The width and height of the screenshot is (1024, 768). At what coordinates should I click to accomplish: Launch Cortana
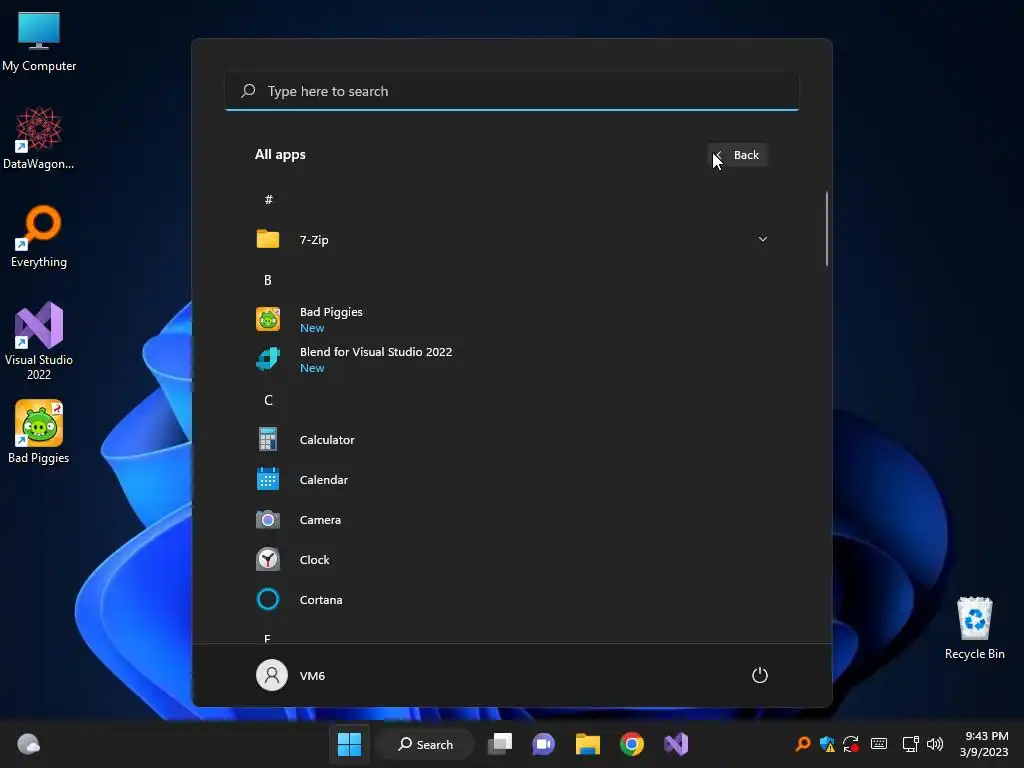[511, 600]
